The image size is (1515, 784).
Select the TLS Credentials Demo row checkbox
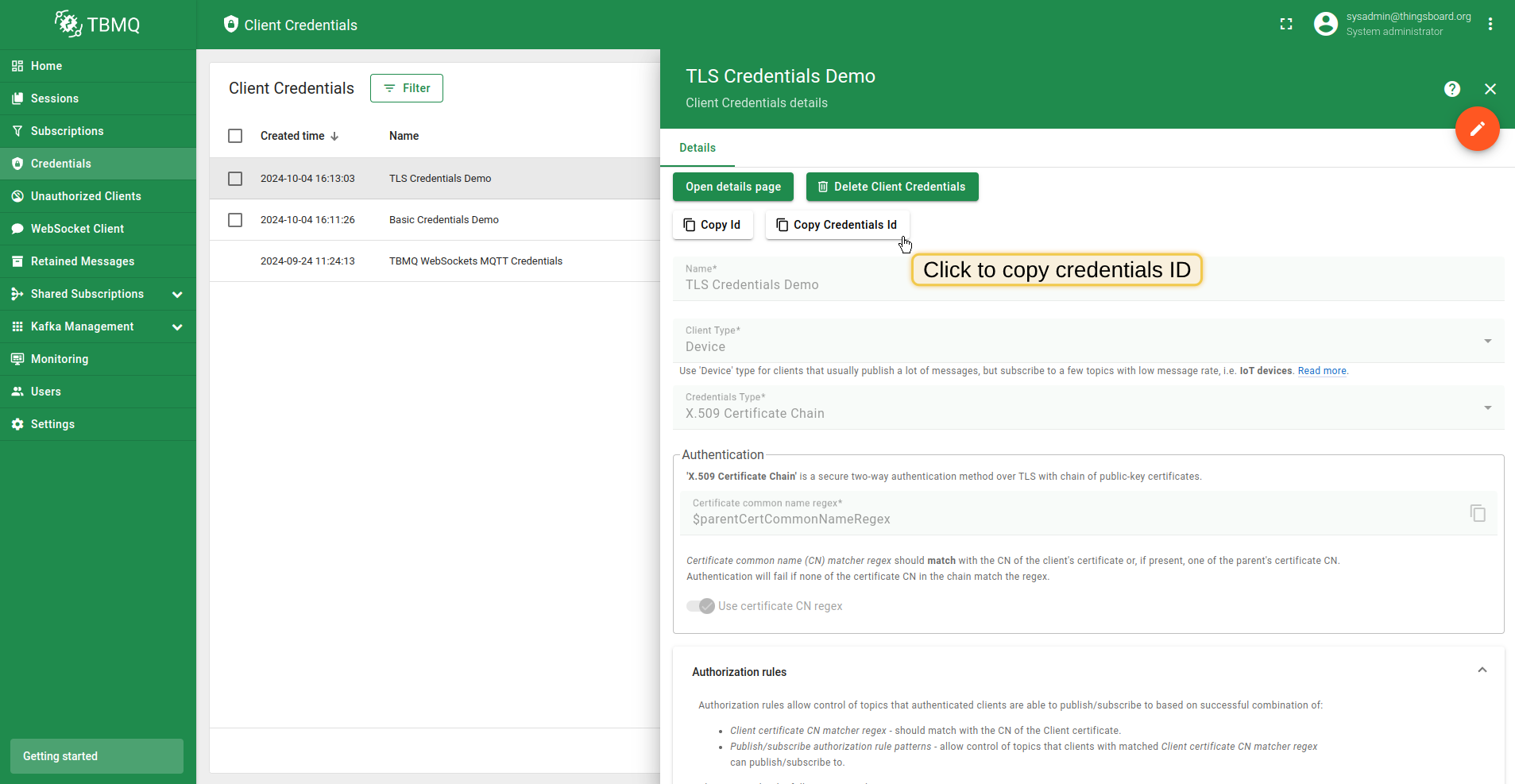[x=235, y=179]
